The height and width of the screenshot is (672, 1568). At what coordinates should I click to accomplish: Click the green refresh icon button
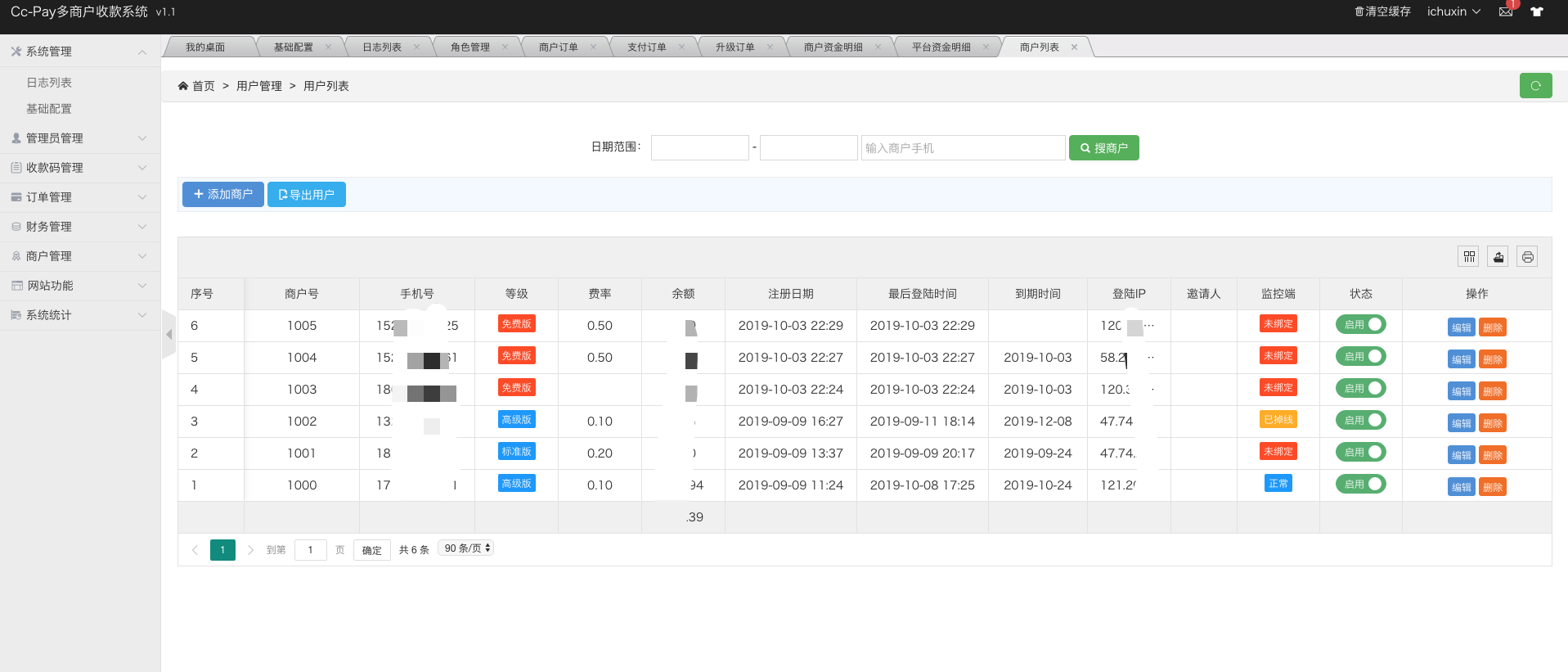(1535, 86)
